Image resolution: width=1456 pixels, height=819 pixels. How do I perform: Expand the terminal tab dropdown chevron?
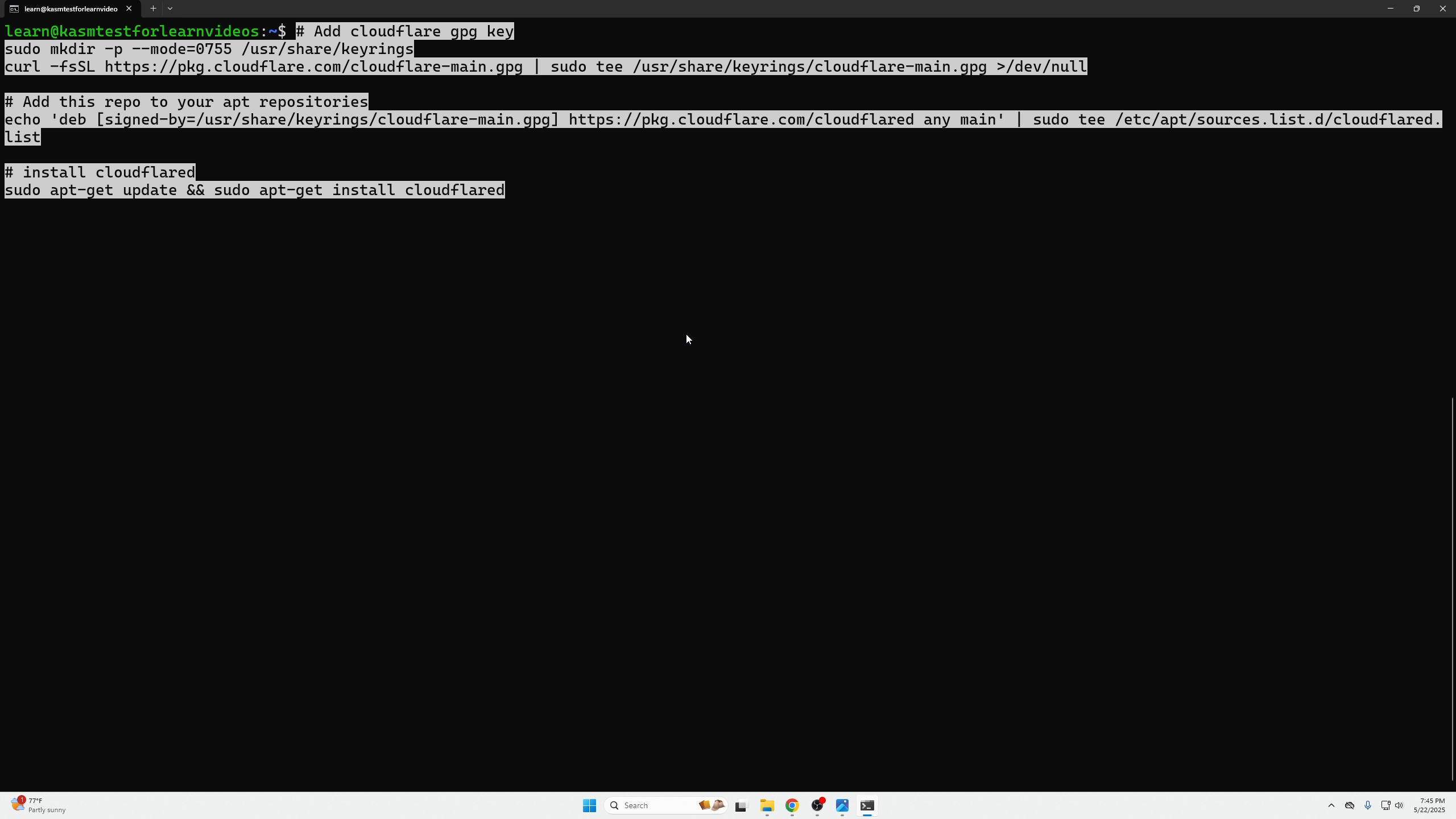171,9
